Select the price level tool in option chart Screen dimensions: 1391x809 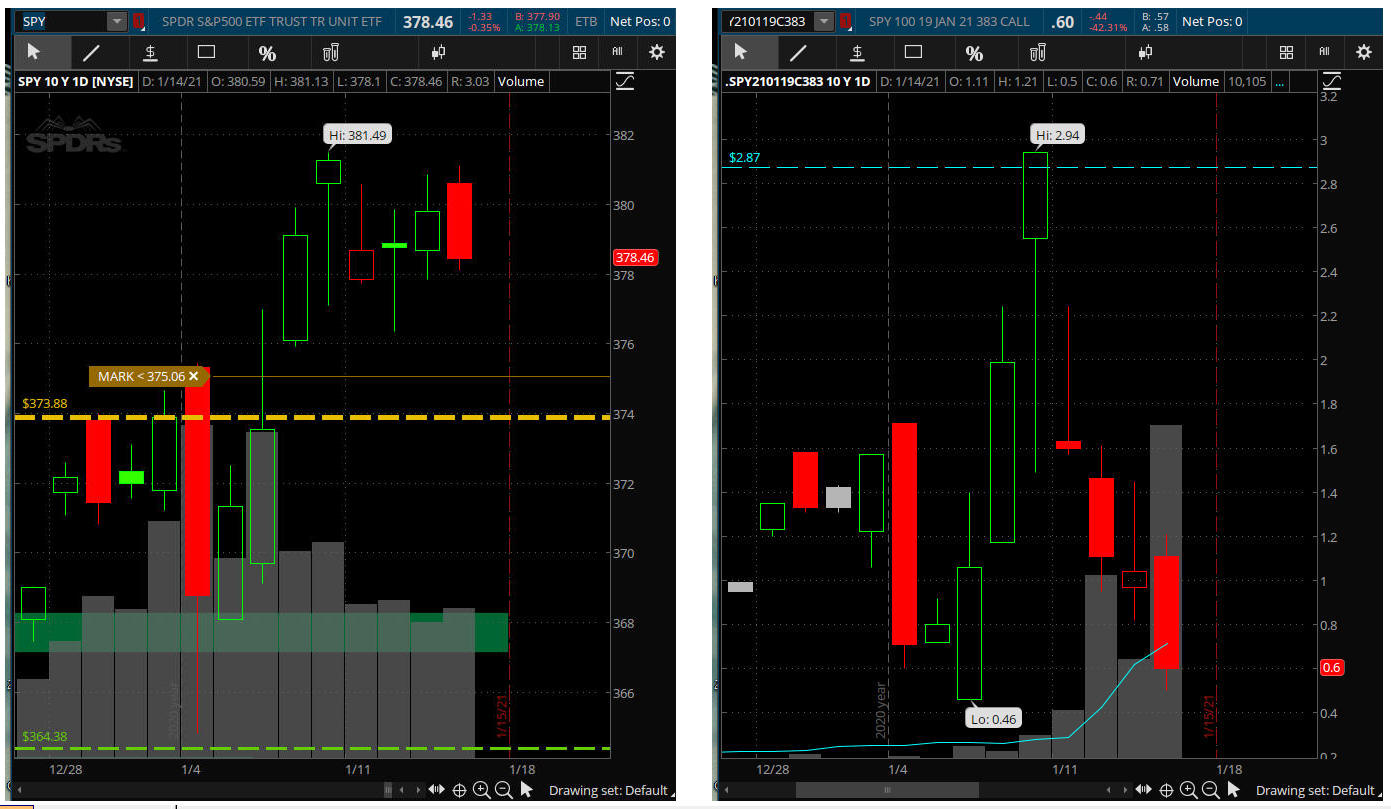click(857, 53)
